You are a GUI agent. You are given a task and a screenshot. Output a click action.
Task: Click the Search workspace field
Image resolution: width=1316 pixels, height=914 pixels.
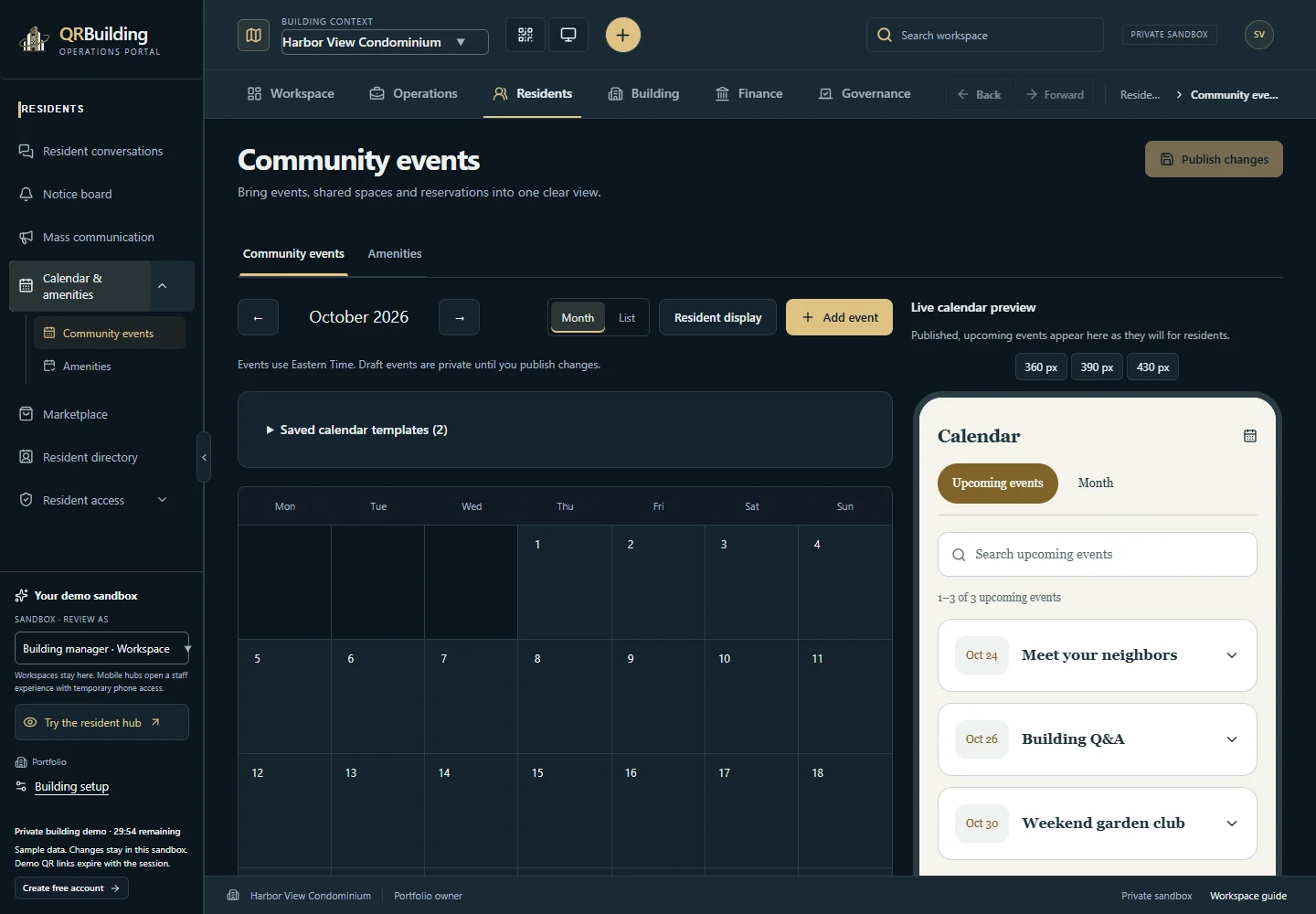click(984, 35)
